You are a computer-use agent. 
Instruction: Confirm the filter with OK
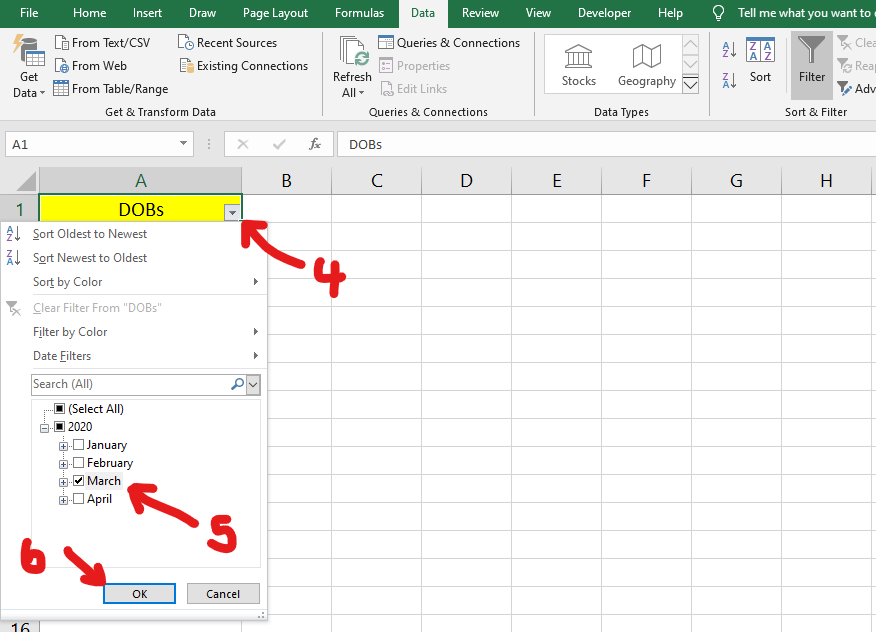pyautogui.click(x=140, y=593)
